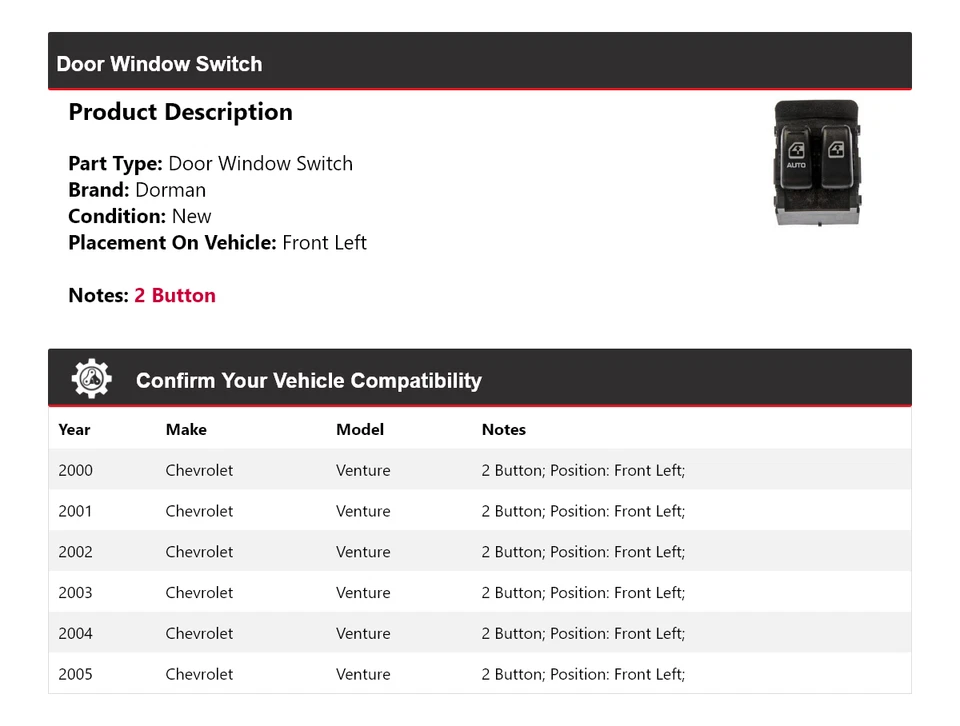
Task: Select the 2002 year cell
Action: tap(76, 552)
